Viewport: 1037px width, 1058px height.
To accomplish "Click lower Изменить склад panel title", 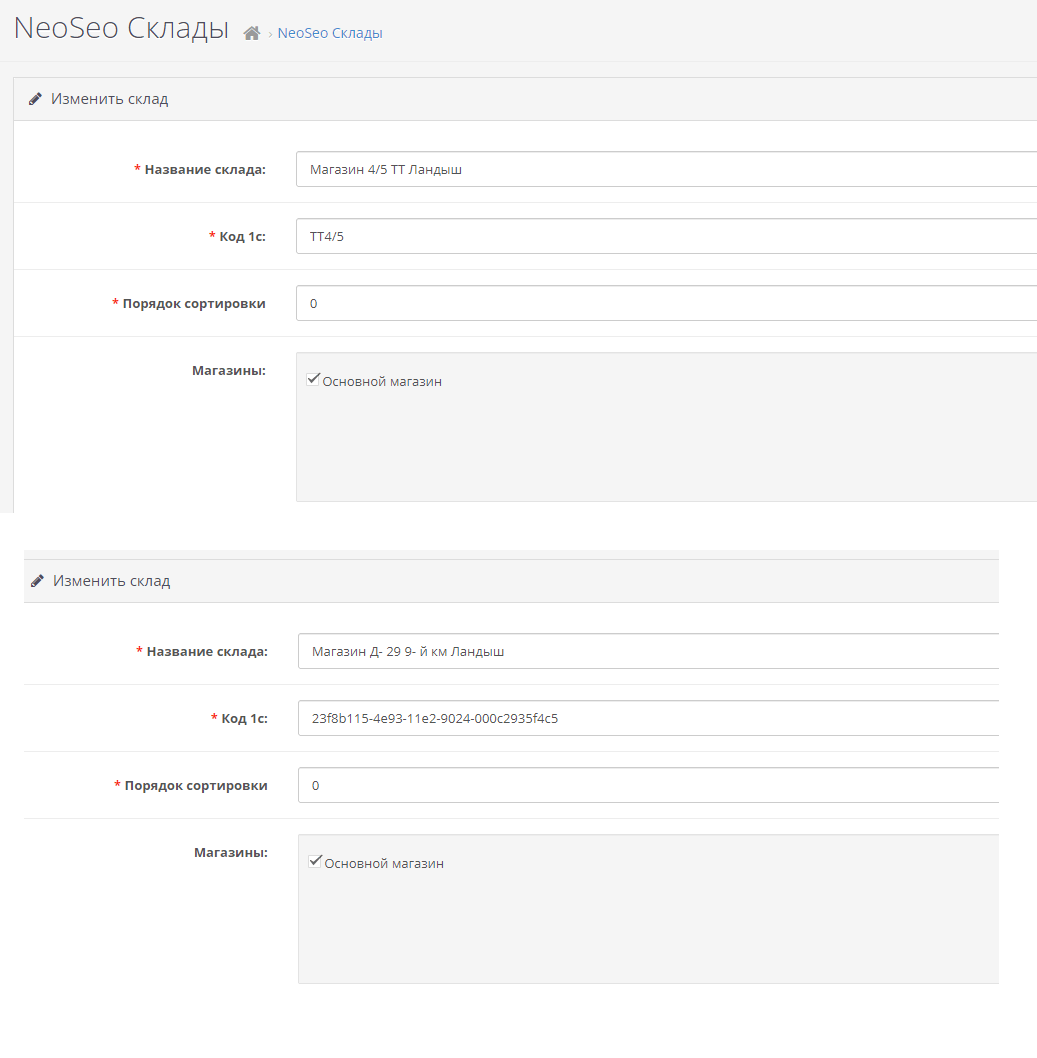I will point(111,581).
